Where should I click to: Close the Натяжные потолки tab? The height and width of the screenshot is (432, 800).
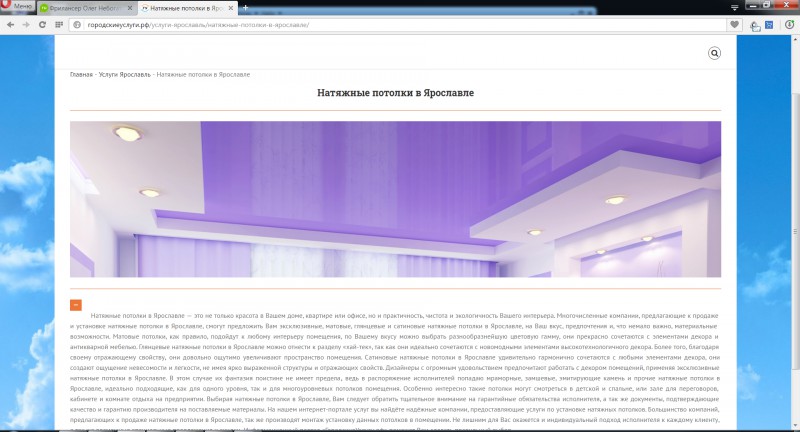pyautogui.click(x=231, y=8)
